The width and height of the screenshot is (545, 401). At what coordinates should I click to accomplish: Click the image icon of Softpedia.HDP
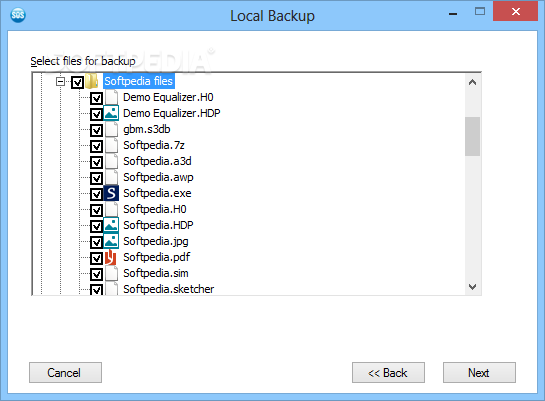111,225
